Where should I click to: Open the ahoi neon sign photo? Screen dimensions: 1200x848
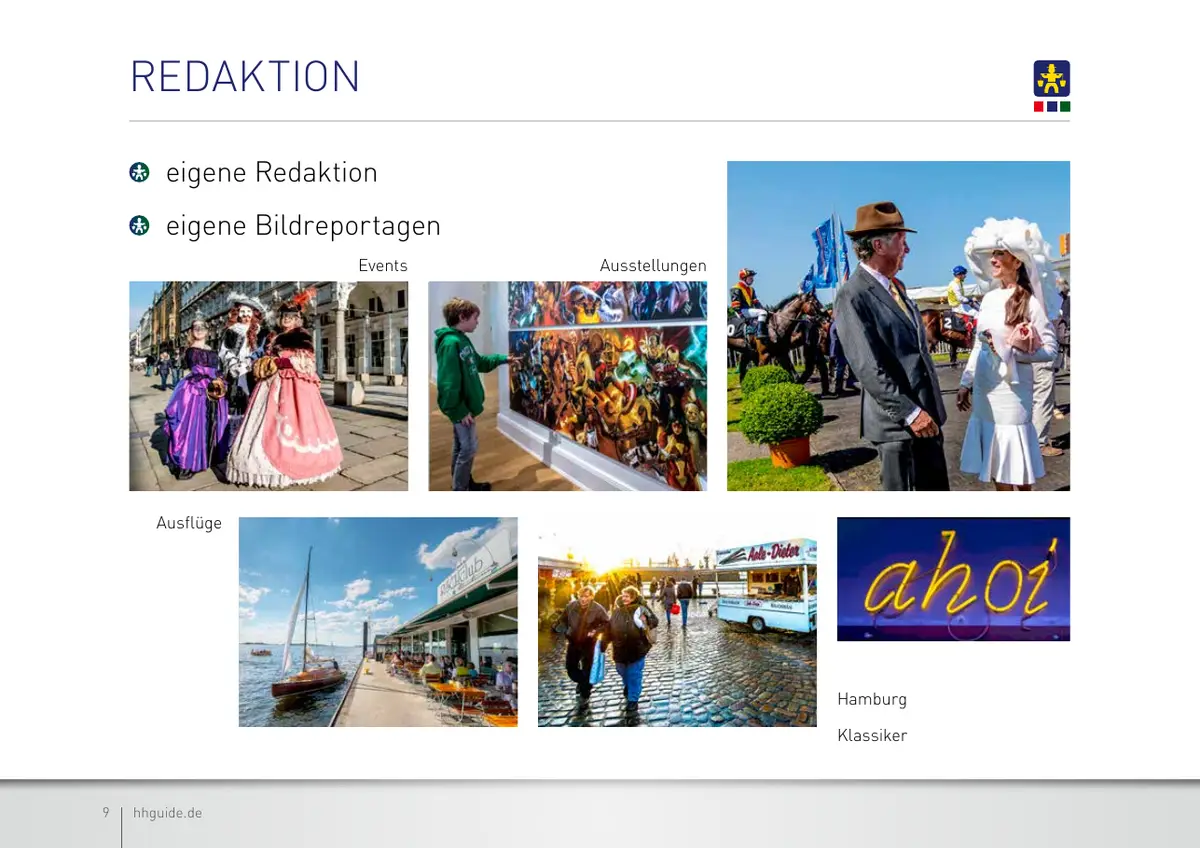pos(953,579)
